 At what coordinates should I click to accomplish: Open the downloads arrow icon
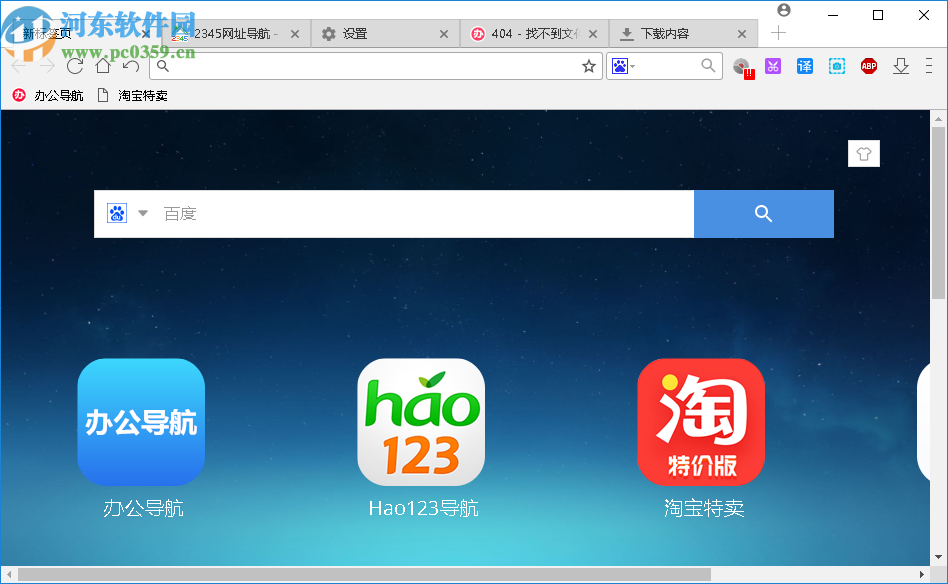pyautogui.click(x=901, y=66)
